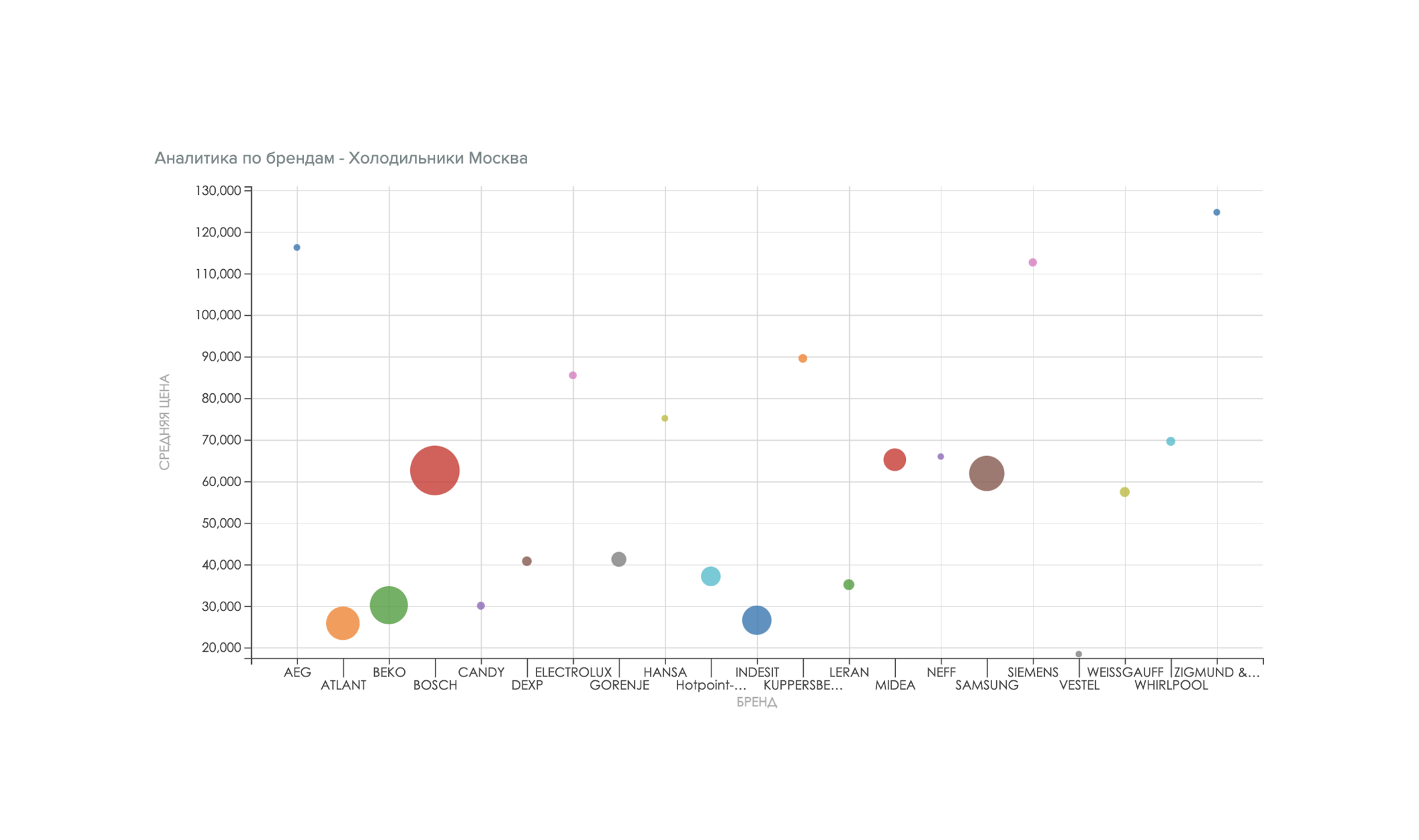Screen dimensions: 1419x840
Task: Click the SAMSUNG axis label
Action: [987, 685]
